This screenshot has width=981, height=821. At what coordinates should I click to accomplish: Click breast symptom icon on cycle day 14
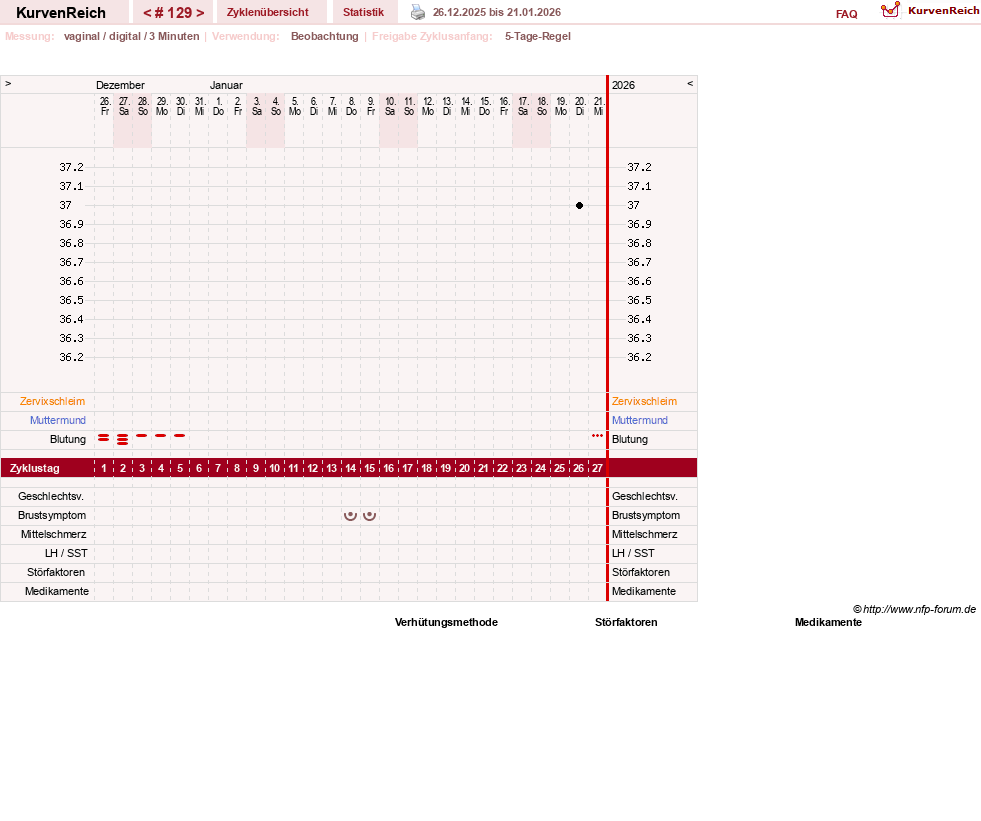350,516
